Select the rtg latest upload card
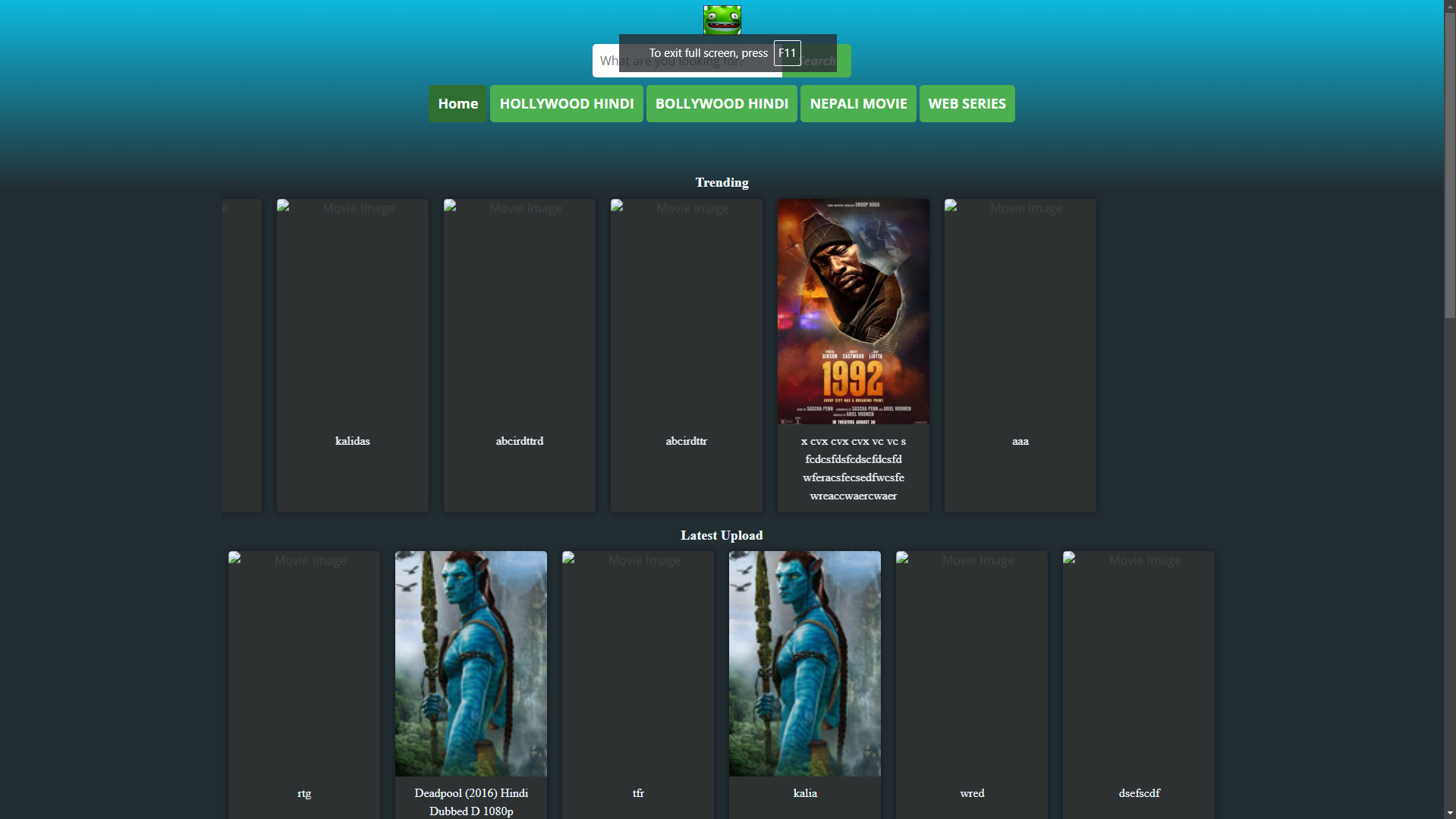Viewport: 1456px width, 819px height. pos(303,683)
